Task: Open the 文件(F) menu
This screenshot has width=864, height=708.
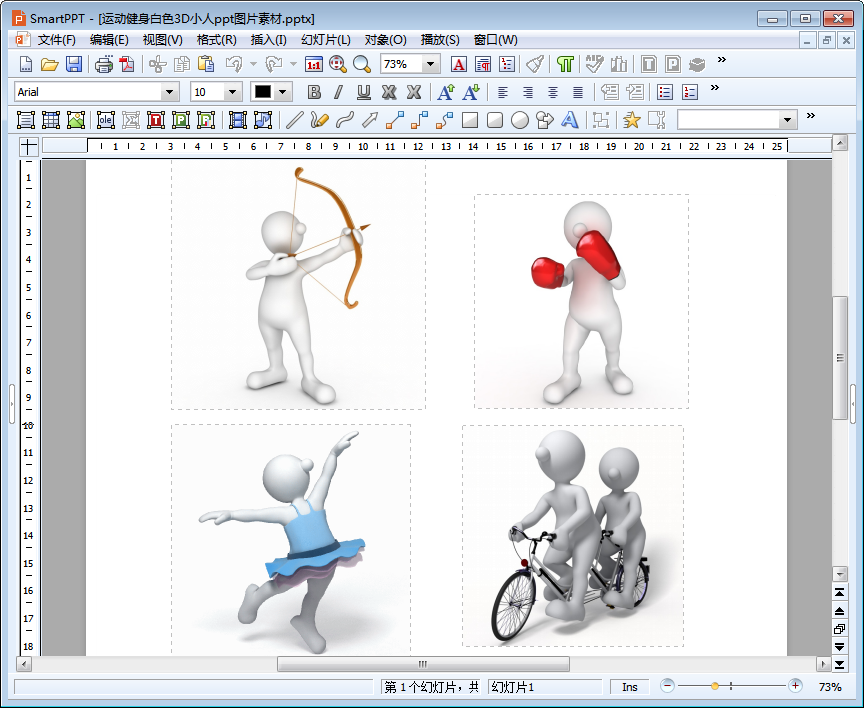Action: [56, 40]
